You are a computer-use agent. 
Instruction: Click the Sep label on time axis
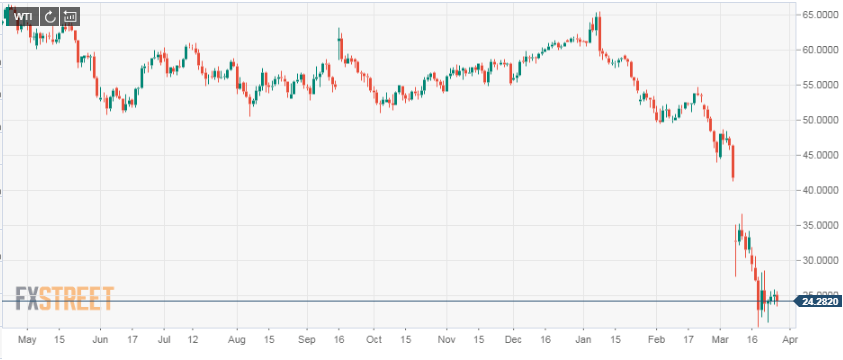pos(306,340)
